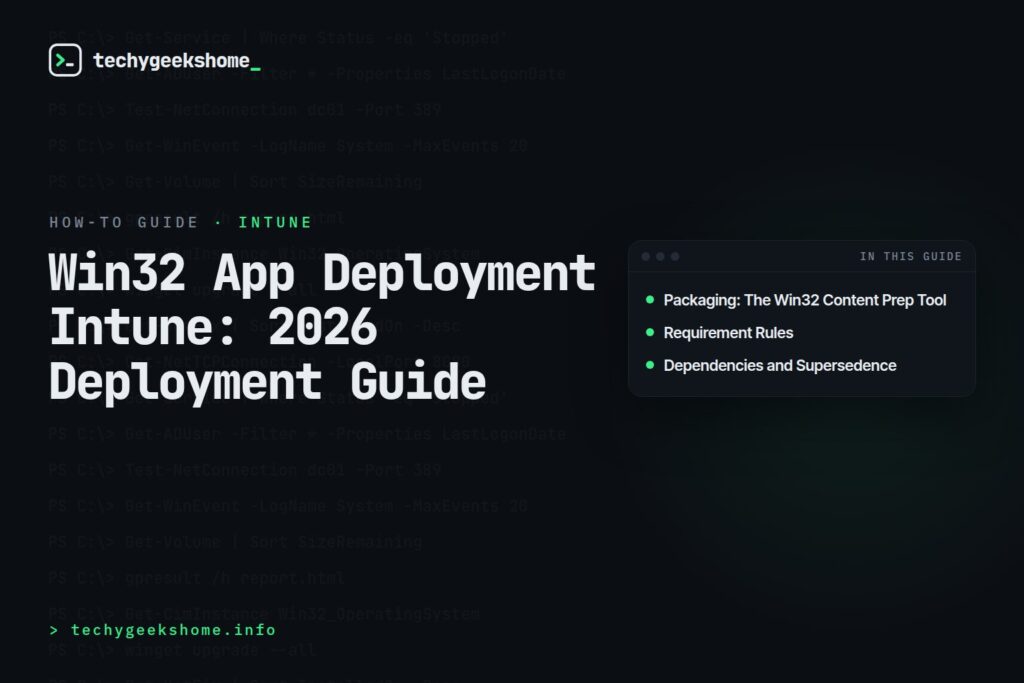This screenshot has height=683, width=1024.
Task: Select the 'Requirement Rules' list item
Action: coord(728,332)
